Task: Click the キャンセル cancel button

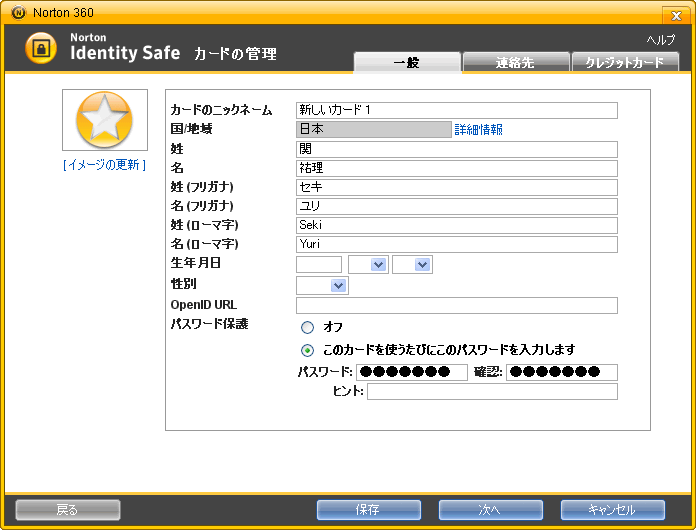Action: [x=613, y=510]
